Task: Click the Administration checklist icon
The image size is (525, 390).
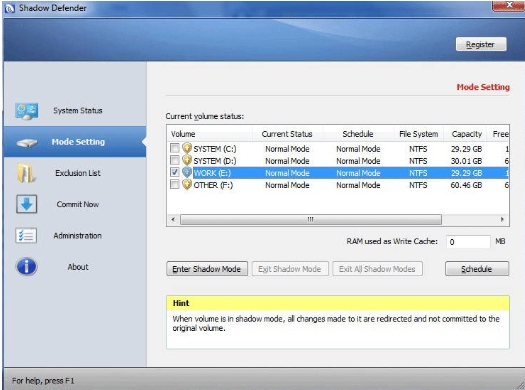Action: click(26, 235)
